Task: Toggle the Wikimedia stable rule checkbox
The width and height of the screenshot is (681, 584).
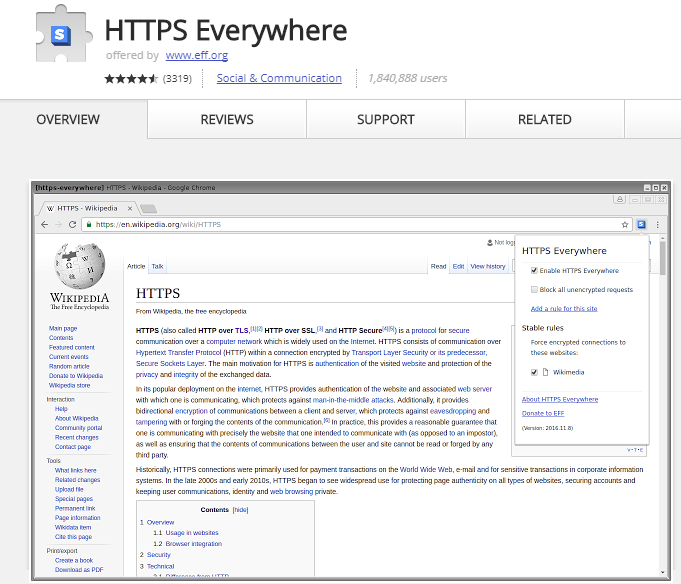Action: [534, 373]
